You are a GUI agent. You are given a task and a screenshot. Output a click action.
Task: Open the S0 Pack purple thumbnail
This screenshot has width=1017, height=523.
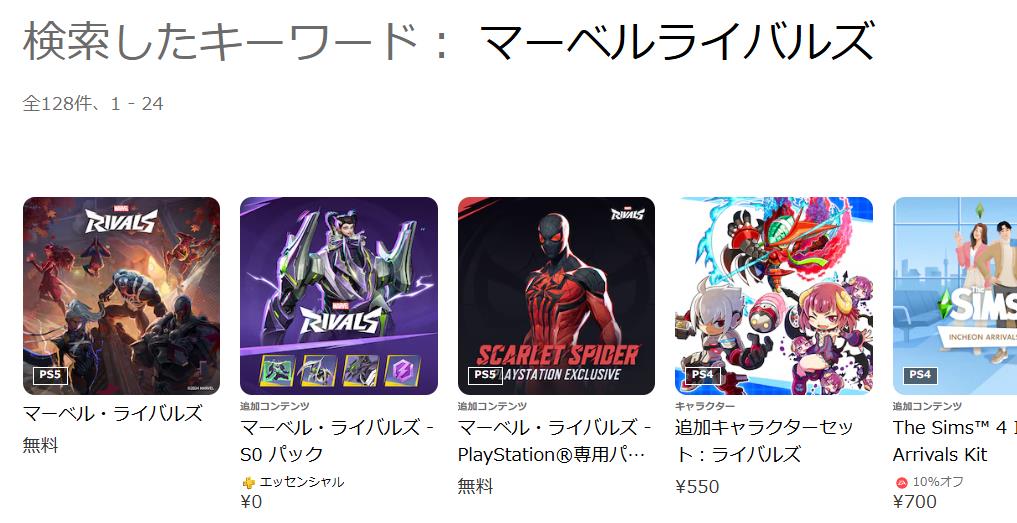339,296
